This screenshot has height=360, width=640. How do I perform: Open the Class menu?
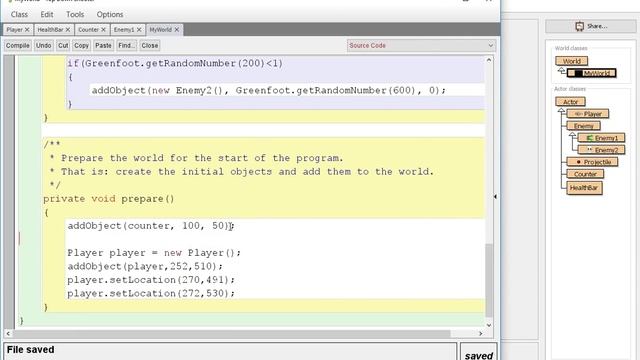tap(19, 14)
